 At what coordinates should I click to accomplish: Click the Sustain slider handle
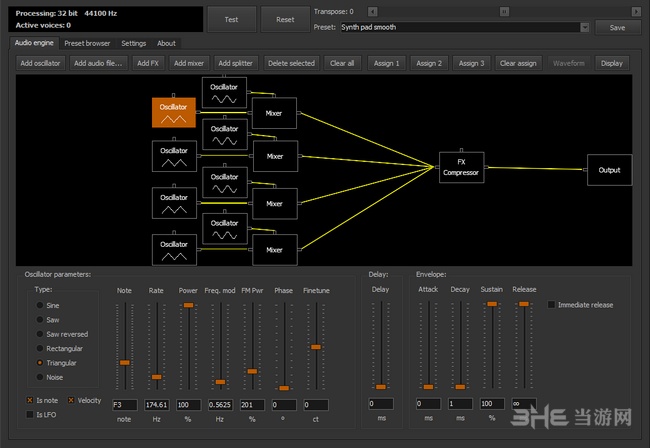click(x=492, y=304)
